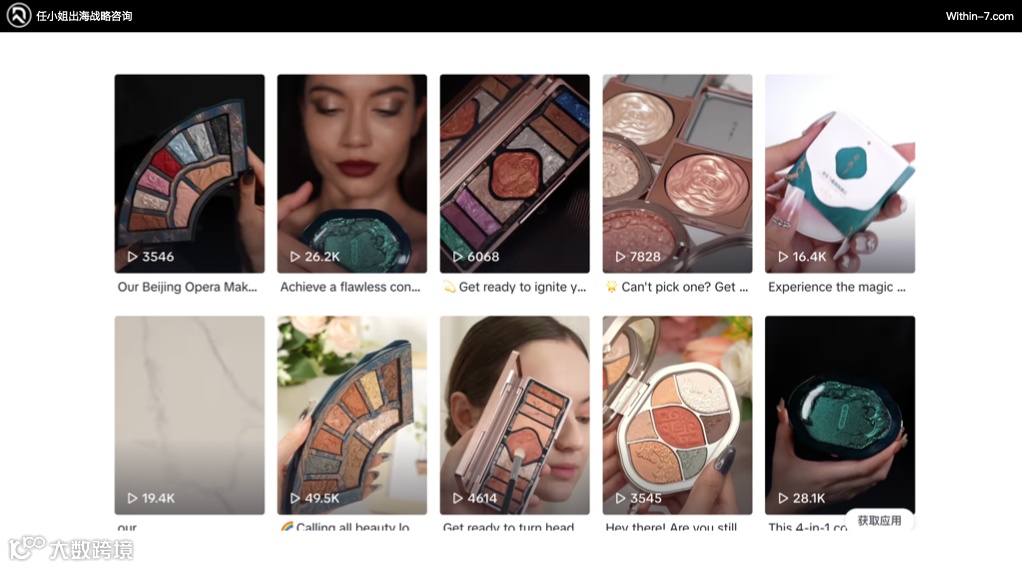Click the Within-7.com link in header
This screenshot has height=568, width=1022.
point(980,16)
